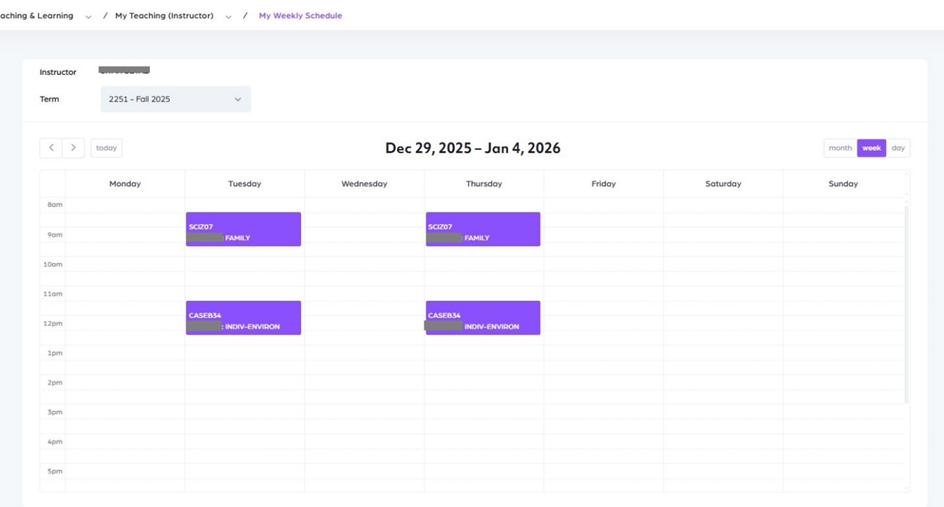This screenshot has width=944, height=507.
Task: Open the My Teaching (Instructor) breadcrumb link
Action: click(x=164, y=16)
